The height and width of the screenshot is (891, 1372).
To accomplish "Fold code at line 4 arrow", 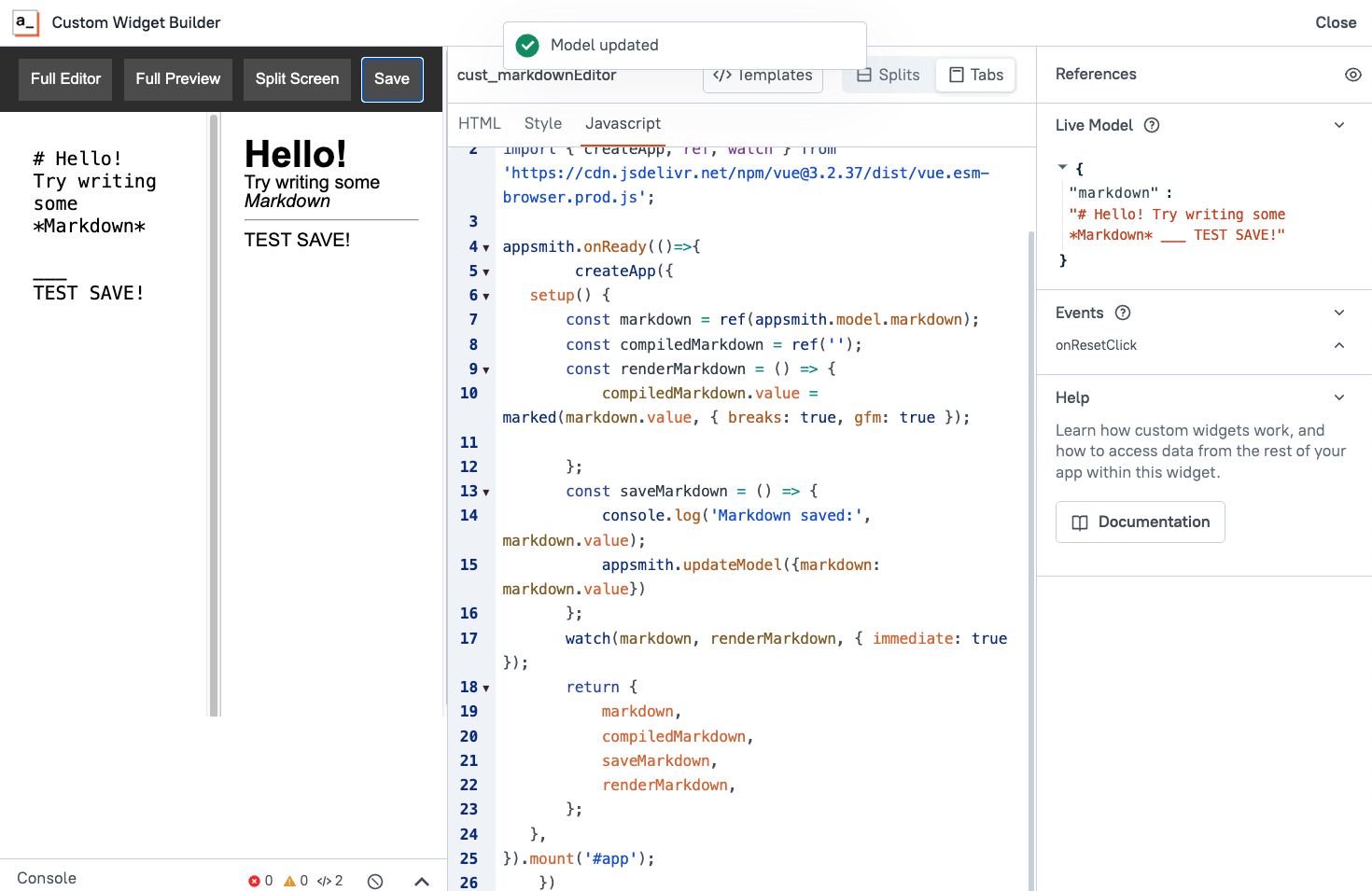I will [x=486, y=247].
